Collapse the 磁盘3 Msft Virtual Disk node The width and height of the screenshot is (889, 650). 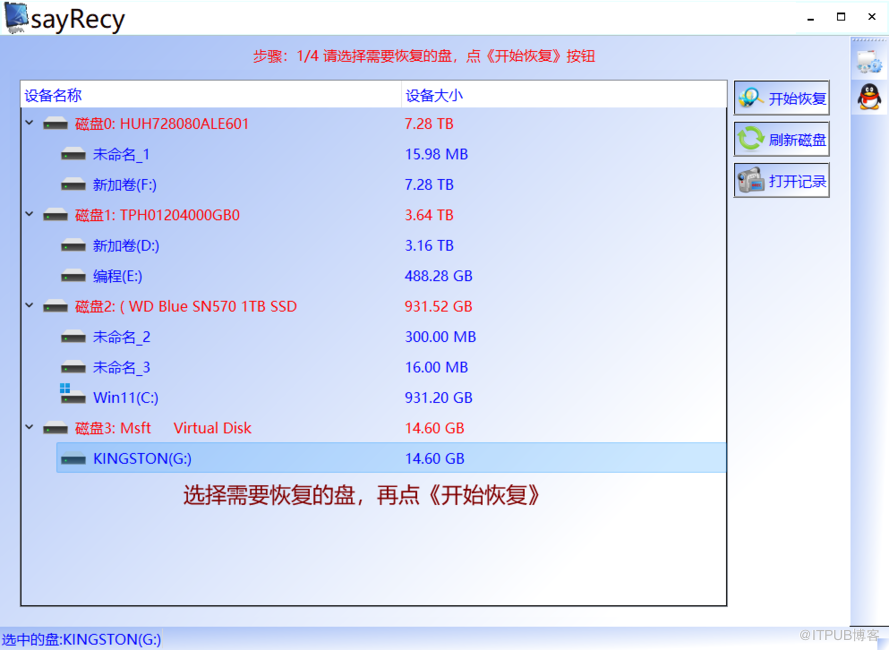click(x=29, y=427)
